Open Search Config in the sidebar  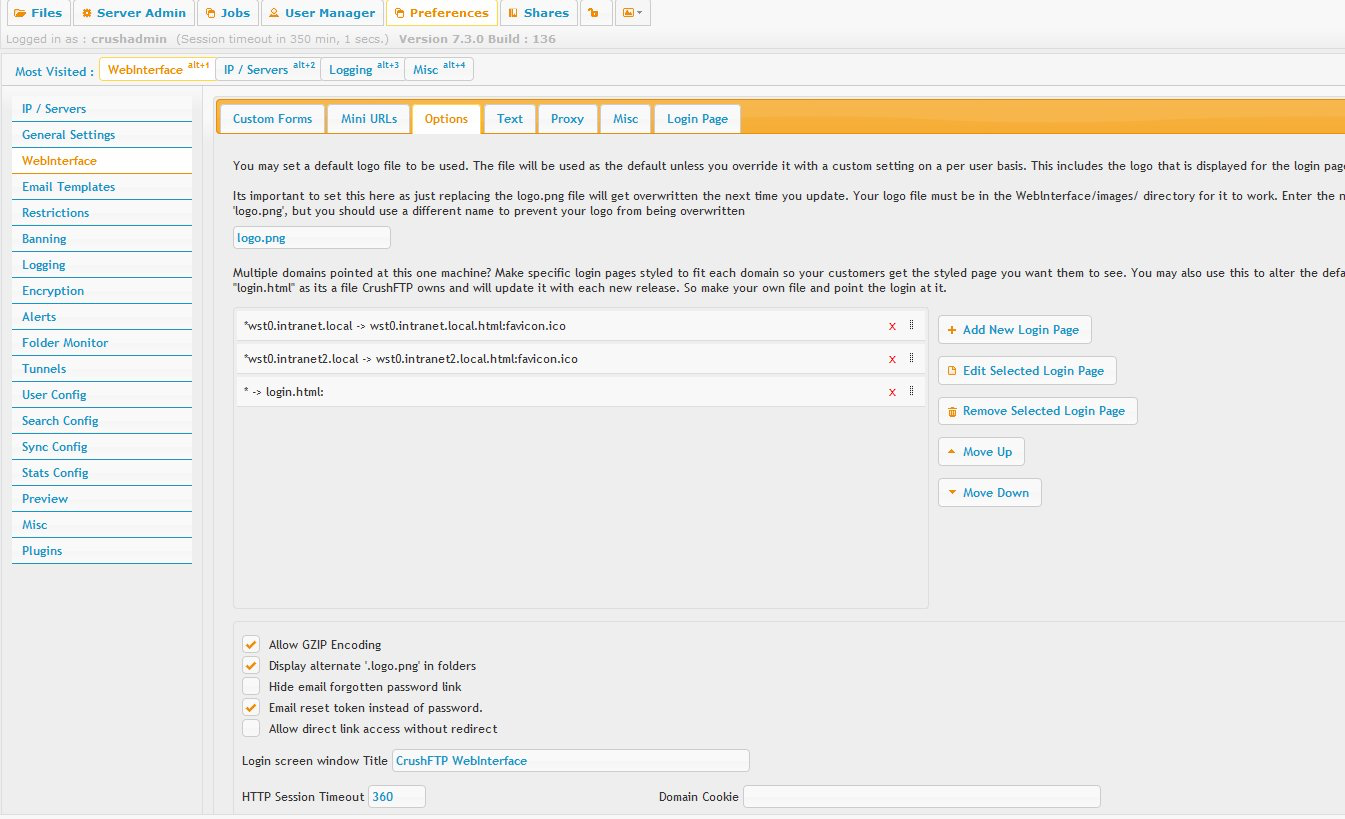pyautogui.click(x=102, y=421)
